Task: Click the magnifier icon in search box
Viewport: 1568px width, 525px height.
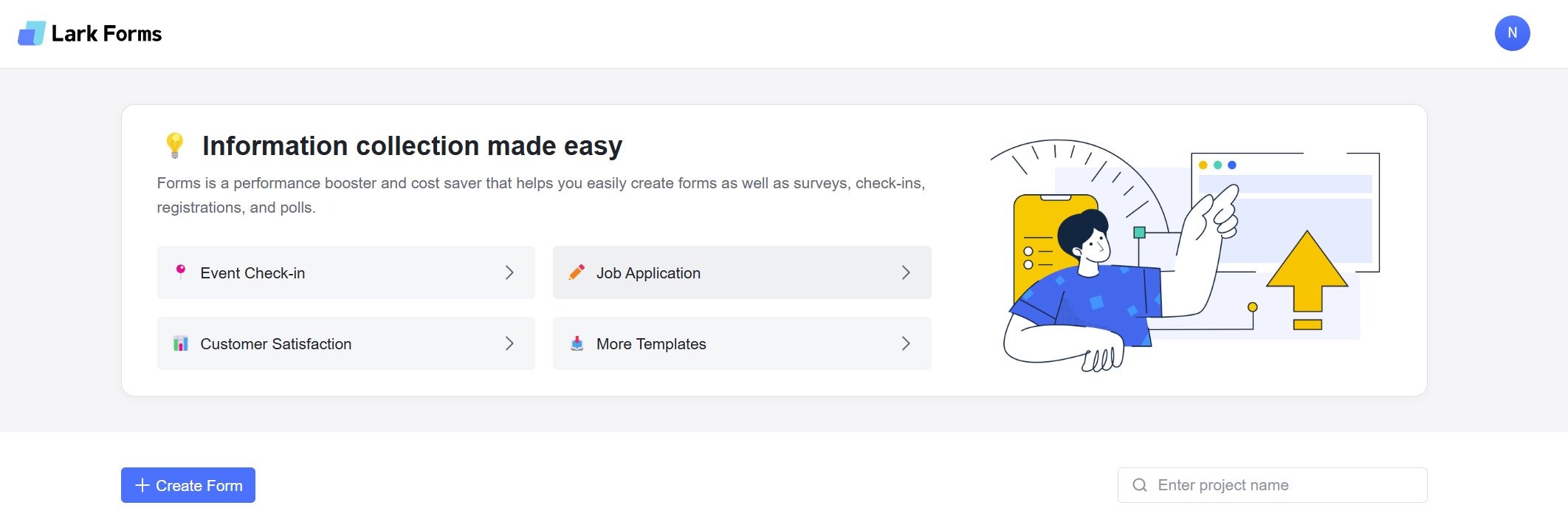Action: point(1140,485)
